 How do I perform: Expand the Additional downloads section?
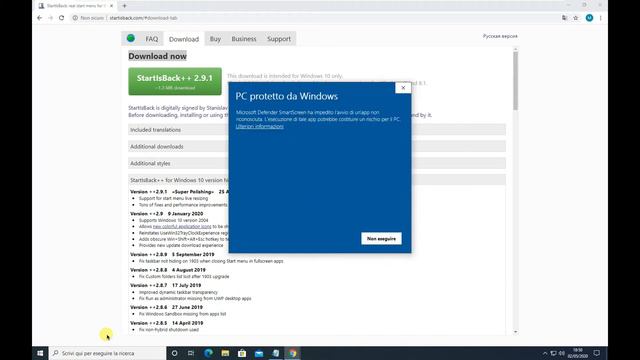click(x=317, y=147)
